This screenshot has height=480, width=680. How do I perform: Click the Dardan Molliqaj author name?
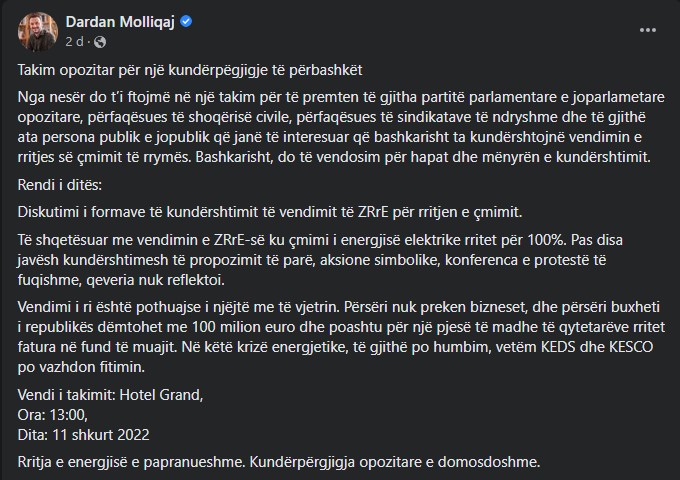point(120,22)
